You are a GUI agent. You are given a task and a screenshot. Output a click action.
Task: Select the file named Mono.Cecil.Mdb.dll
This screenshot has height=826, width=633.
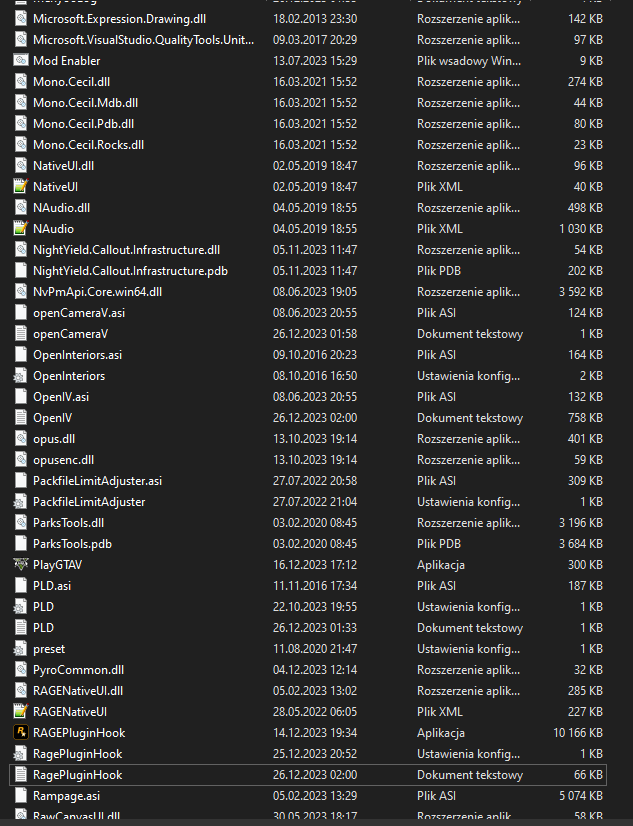click(x=85, y=103)
